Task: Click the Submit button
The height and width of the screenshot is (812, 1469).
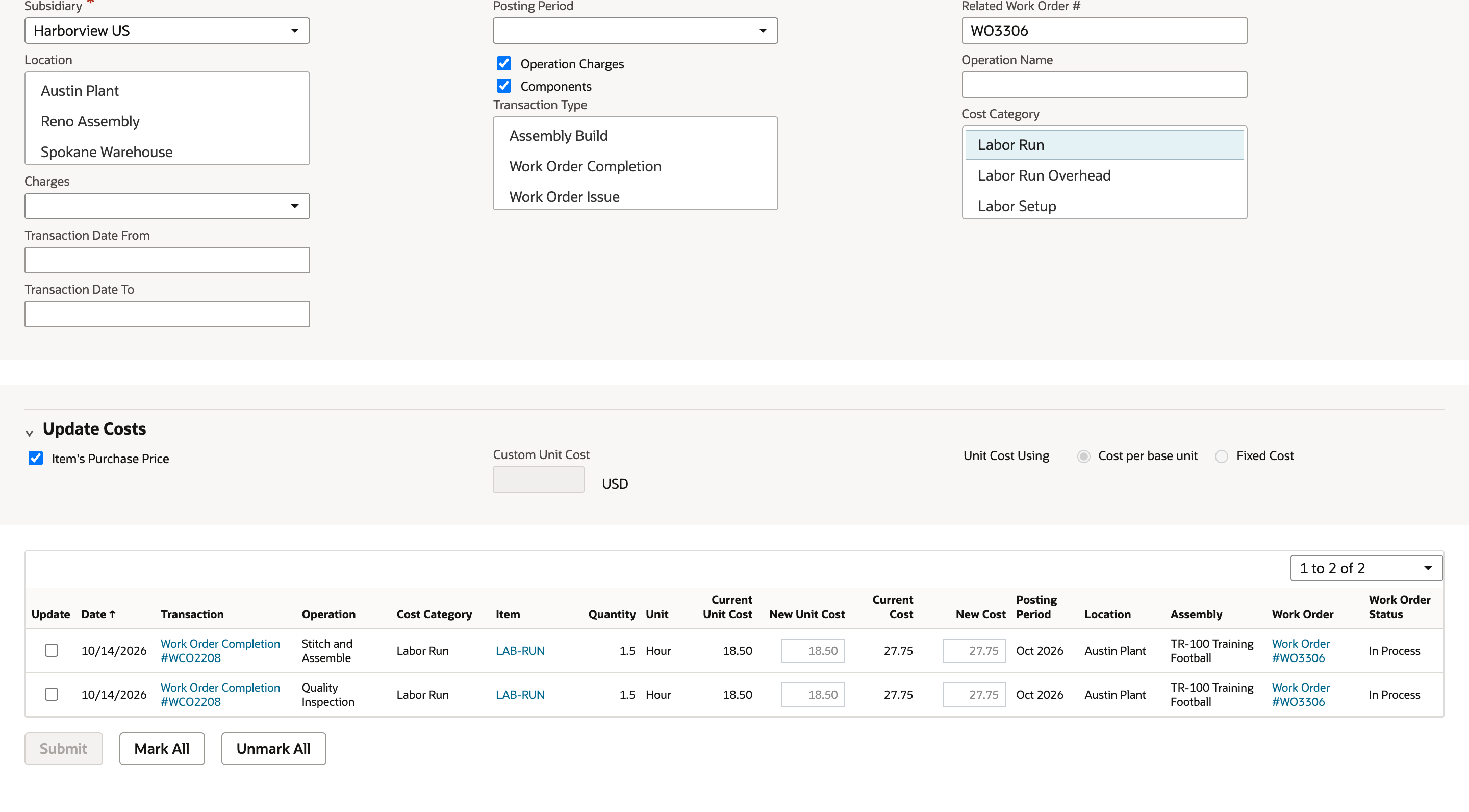Action: tap(64, 749)
